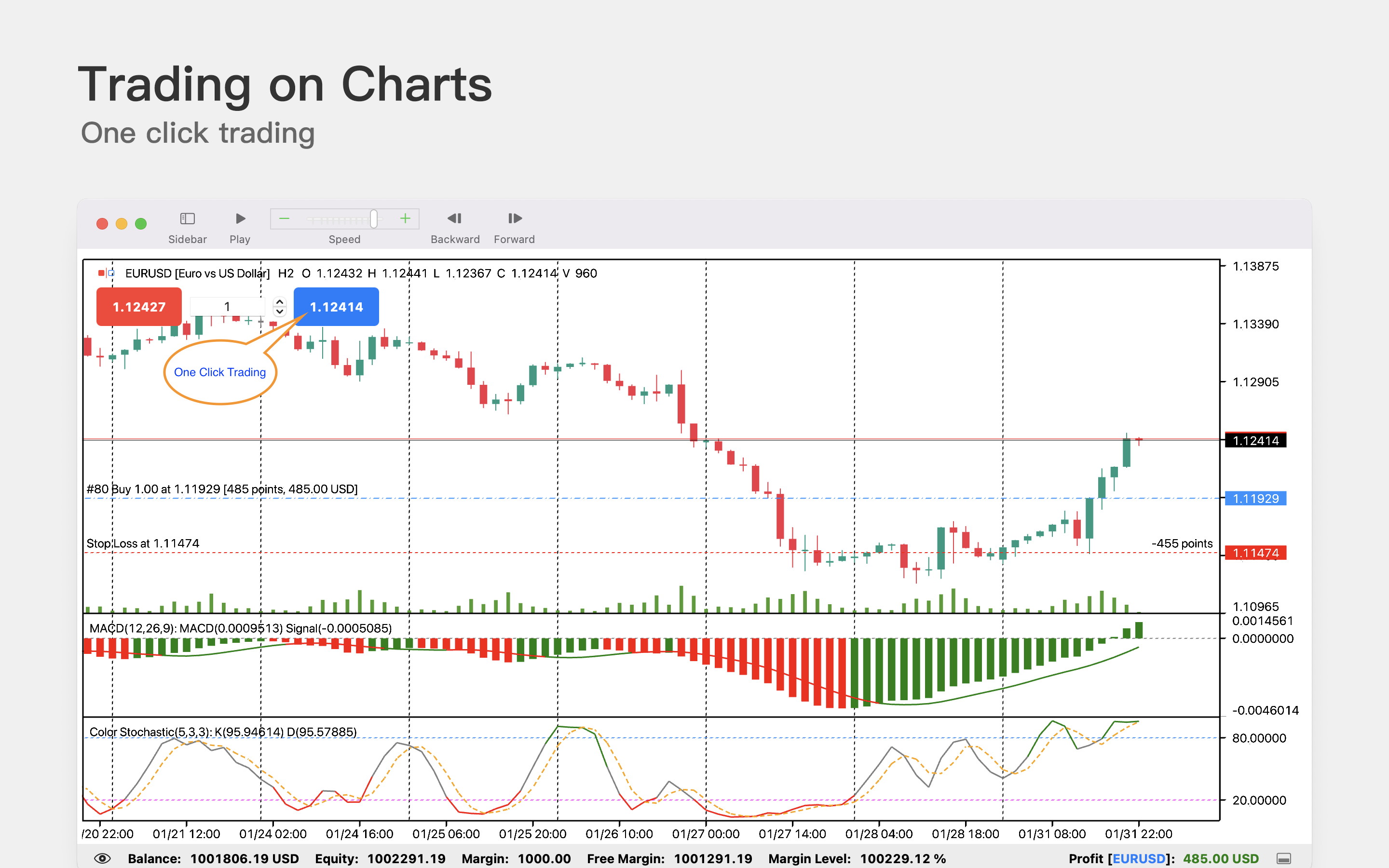
Task: Maximize window with the green traffic light
Action: [x=141, y=224]
